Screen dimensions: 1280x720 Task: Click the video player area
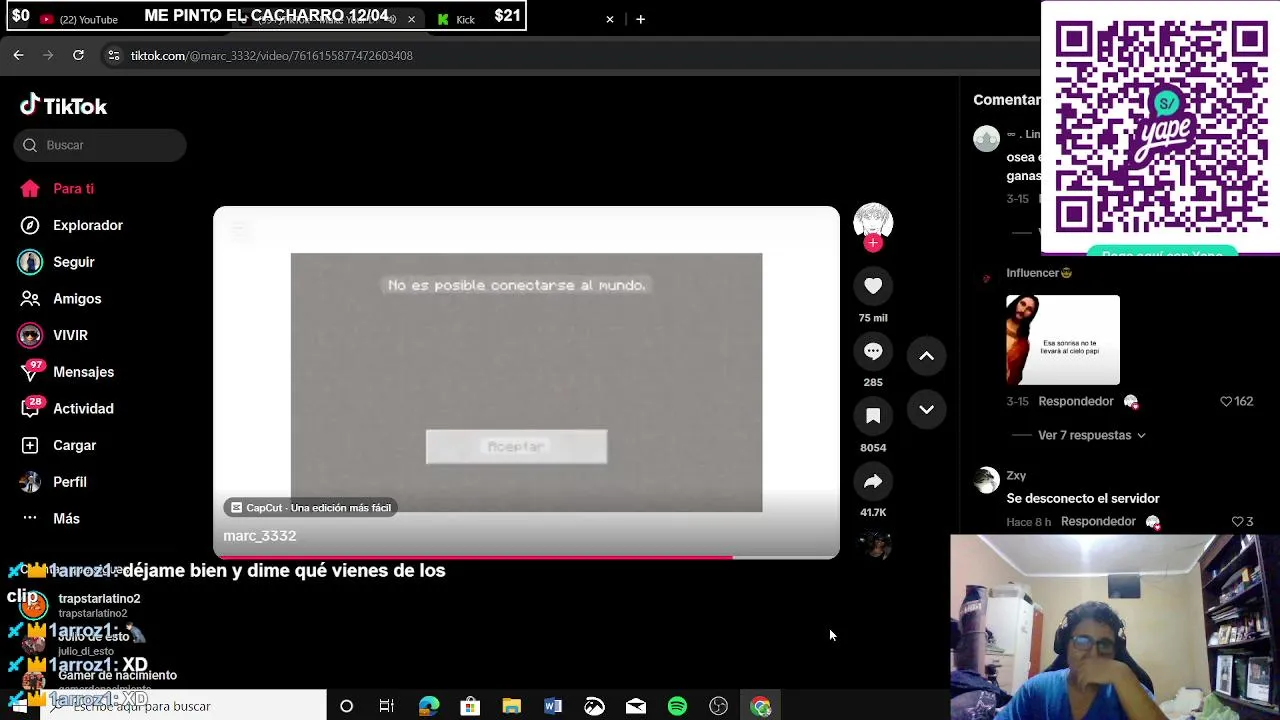coord(526,382)
